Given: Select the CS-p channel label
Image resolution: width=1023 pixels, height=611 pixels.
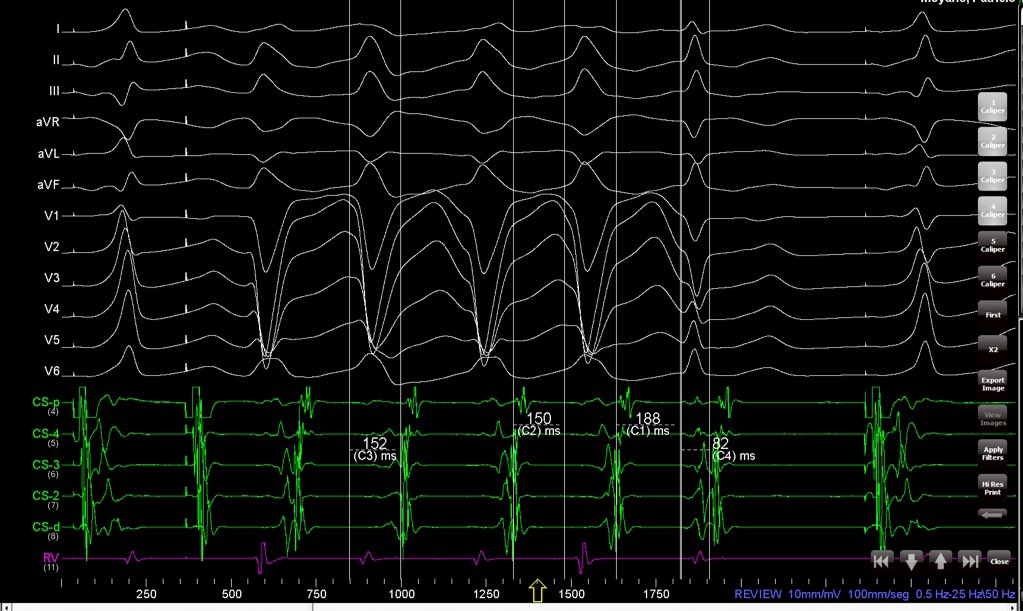Looking at the screenshot, I should (x=44, y=402).
